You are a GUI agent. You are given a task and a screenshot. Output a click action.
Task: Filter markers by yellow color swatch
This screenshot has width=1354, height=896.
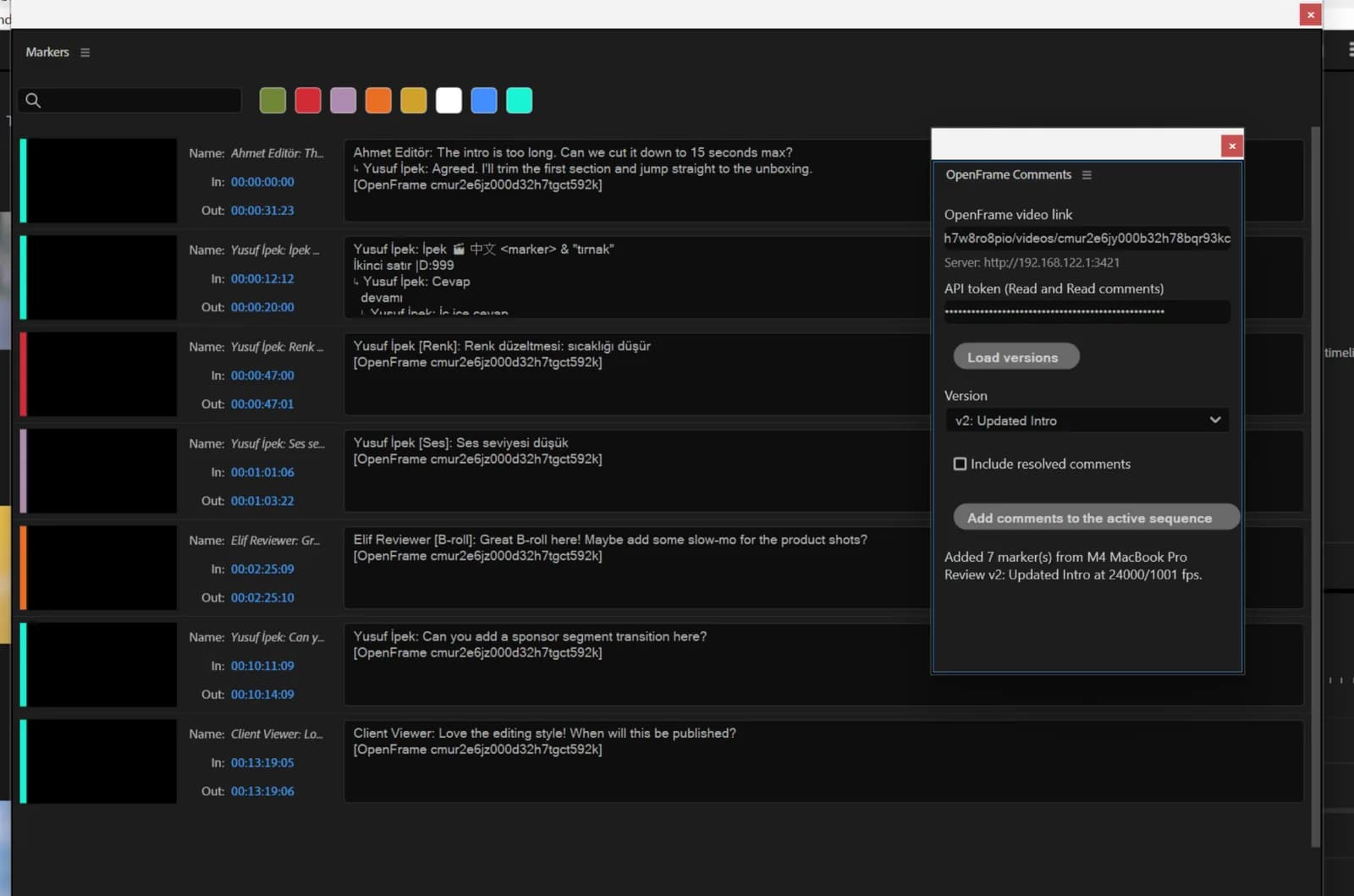tap(414, 101)
